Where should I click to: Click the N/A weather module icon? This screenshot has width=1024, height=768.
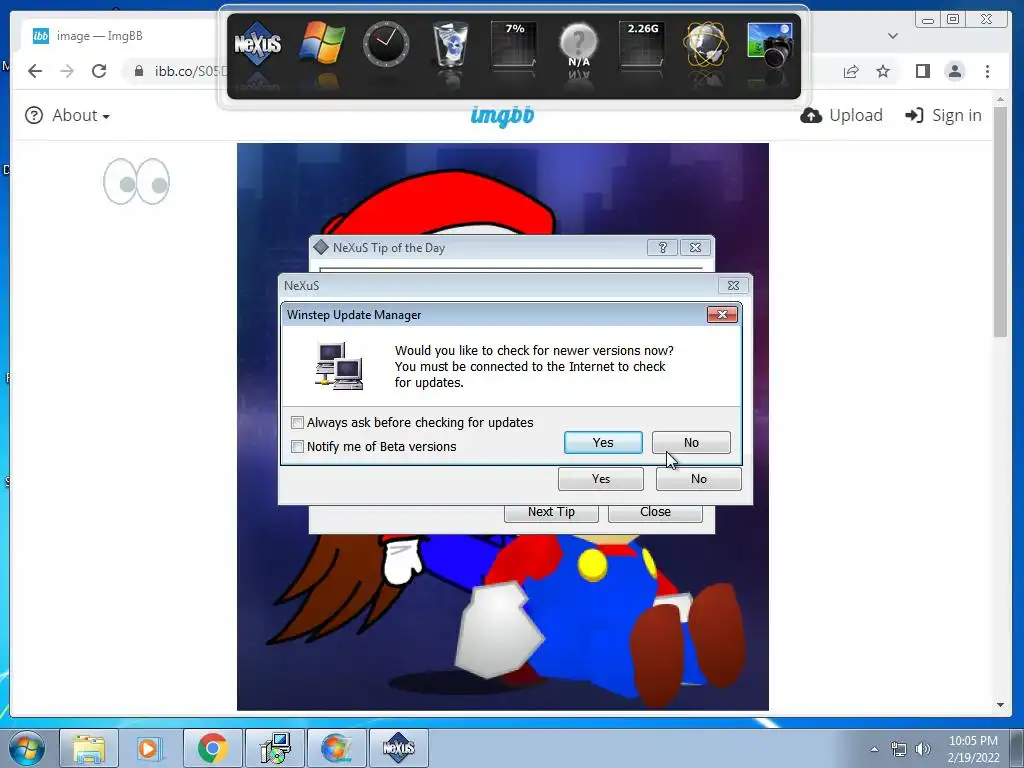579,44
